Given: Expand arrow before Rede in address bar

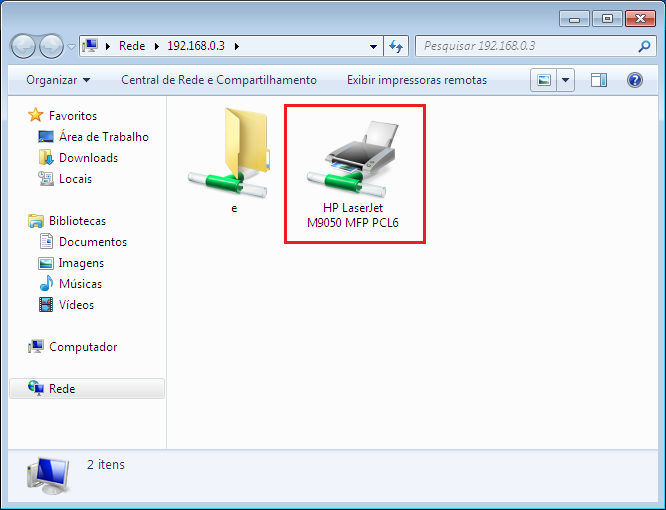Looking at the screenshot, I should 108,46.
